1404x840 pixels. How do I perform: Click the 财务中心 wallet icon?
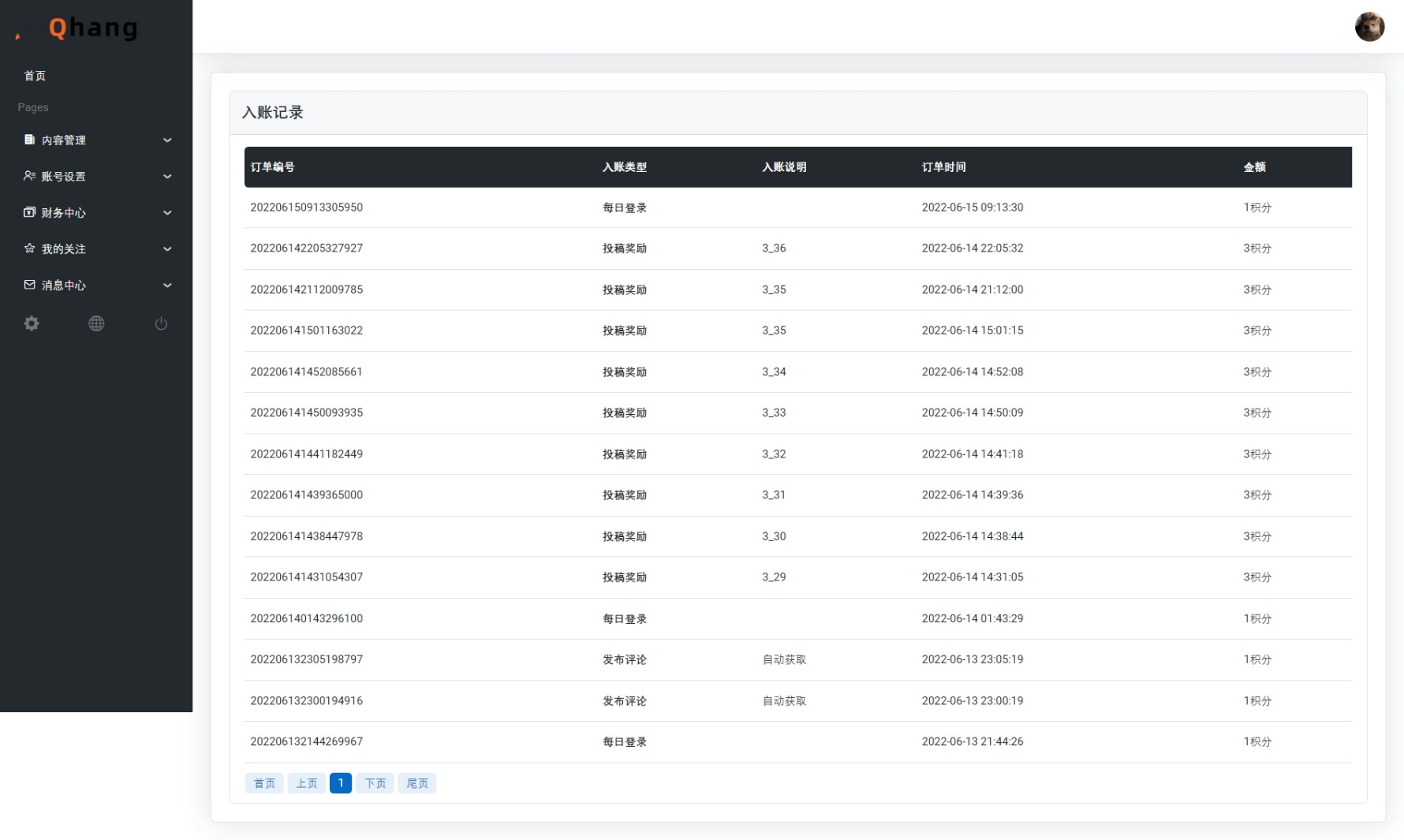29,212
